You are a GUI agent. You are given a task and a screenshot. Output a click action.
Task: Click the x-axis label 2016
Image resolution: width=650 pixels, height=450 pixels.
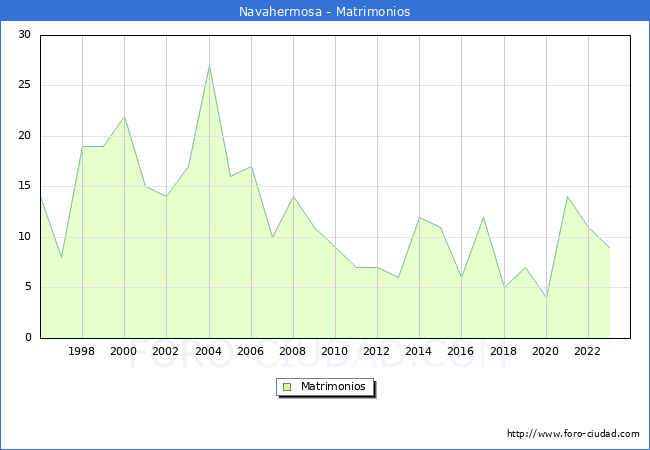pyautogui.click(x=461, y=351)
